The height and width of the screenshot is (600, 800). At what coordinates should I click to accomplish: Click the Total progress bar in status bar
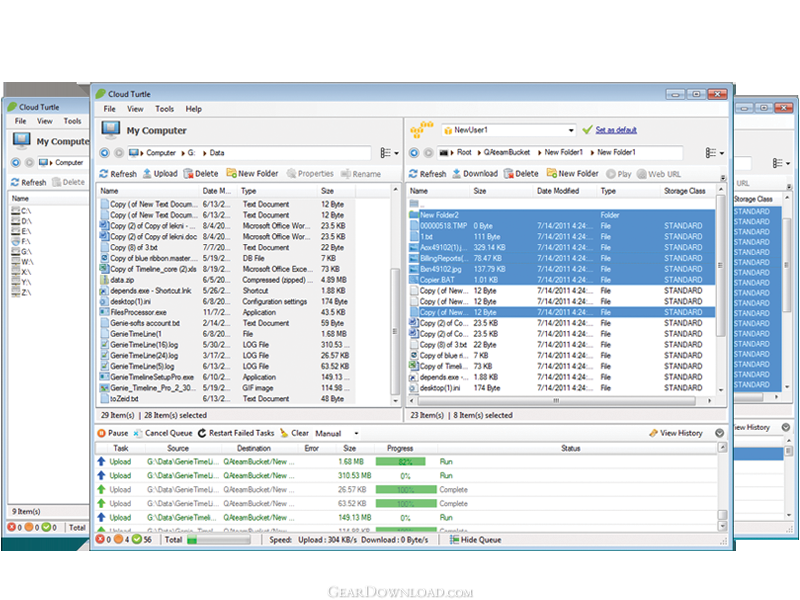click(219, 540)
